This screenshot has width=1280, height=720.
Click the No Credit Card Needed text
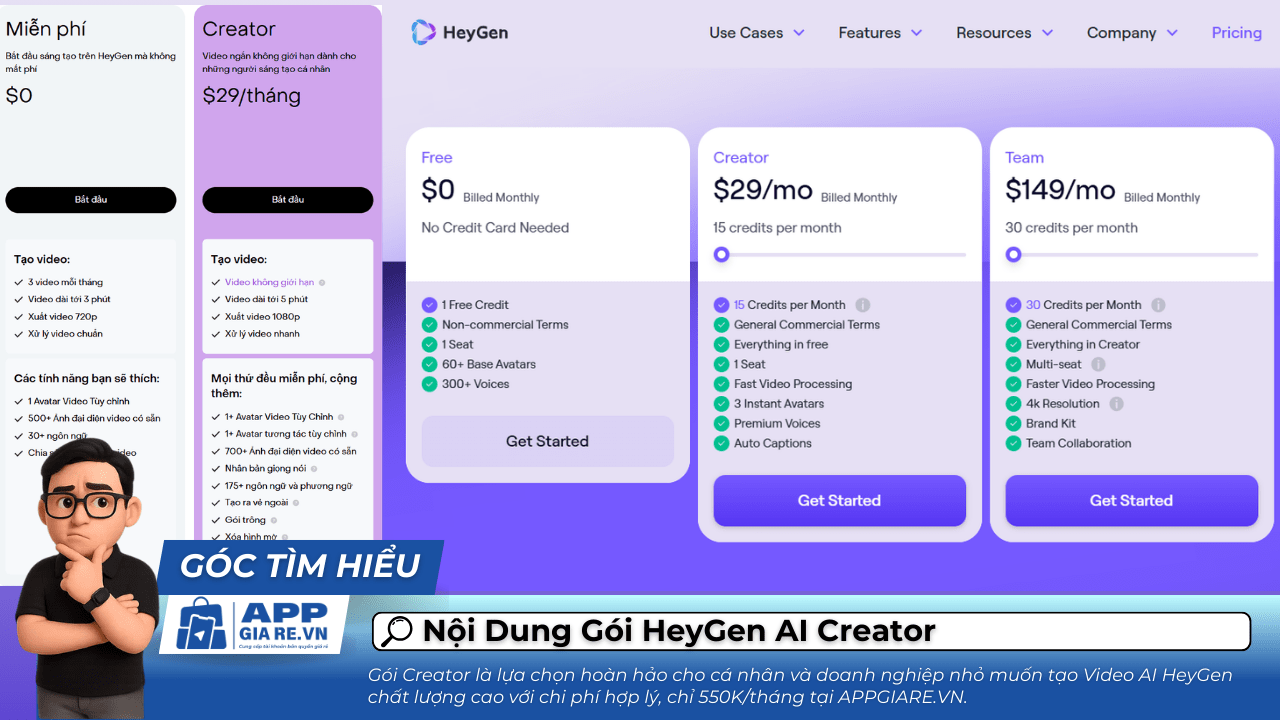coord(495,228)
